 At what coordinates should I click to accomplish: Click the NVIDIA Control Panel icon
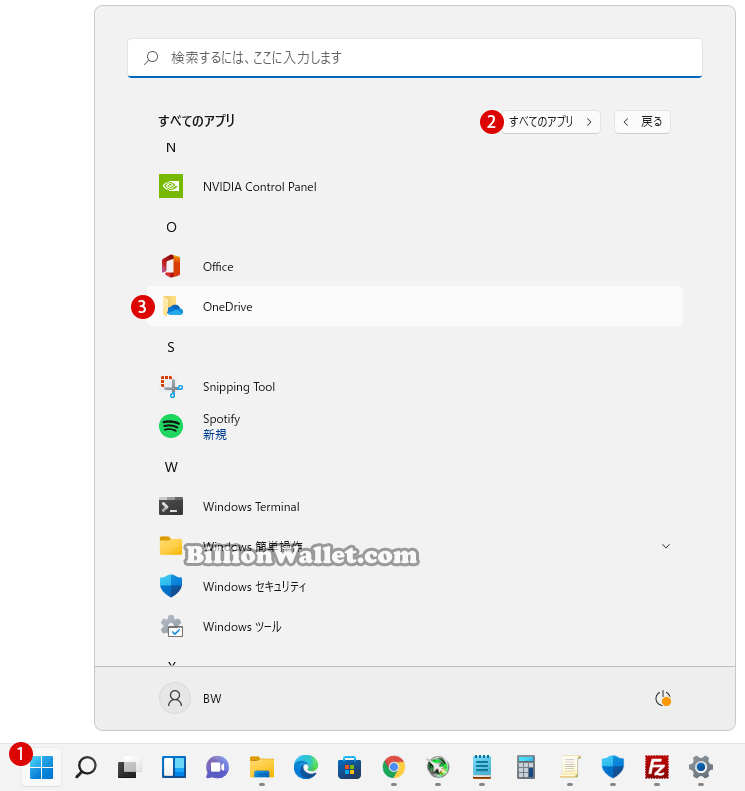171,187
